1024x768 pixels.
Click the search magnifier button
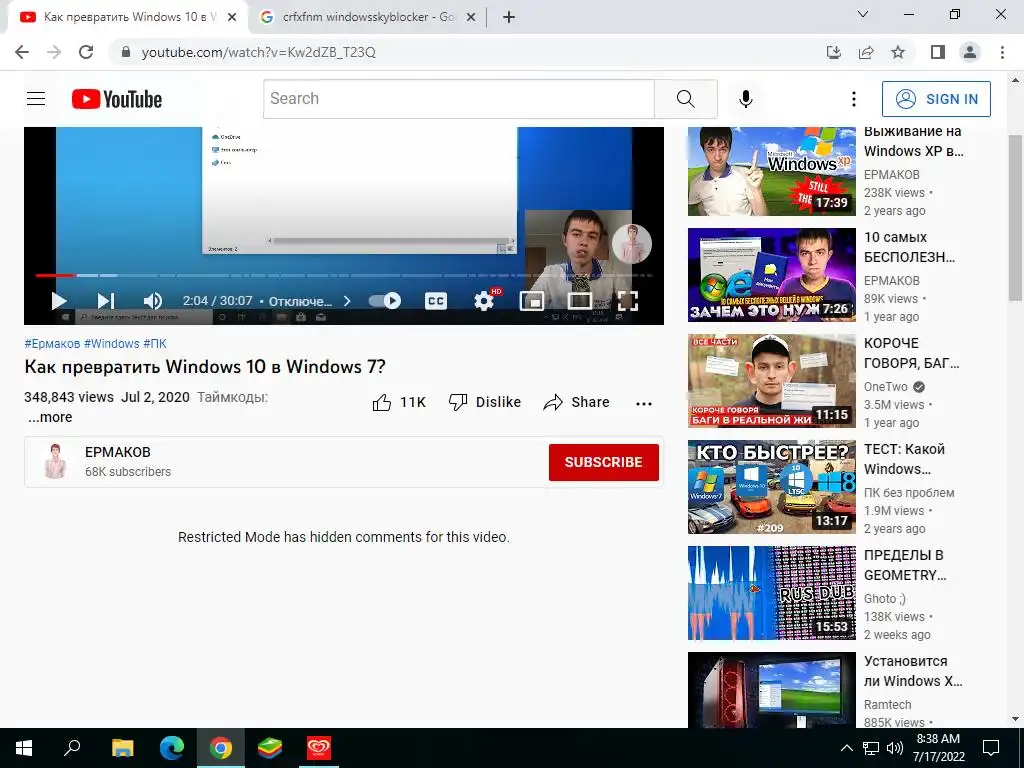(686, 99)
